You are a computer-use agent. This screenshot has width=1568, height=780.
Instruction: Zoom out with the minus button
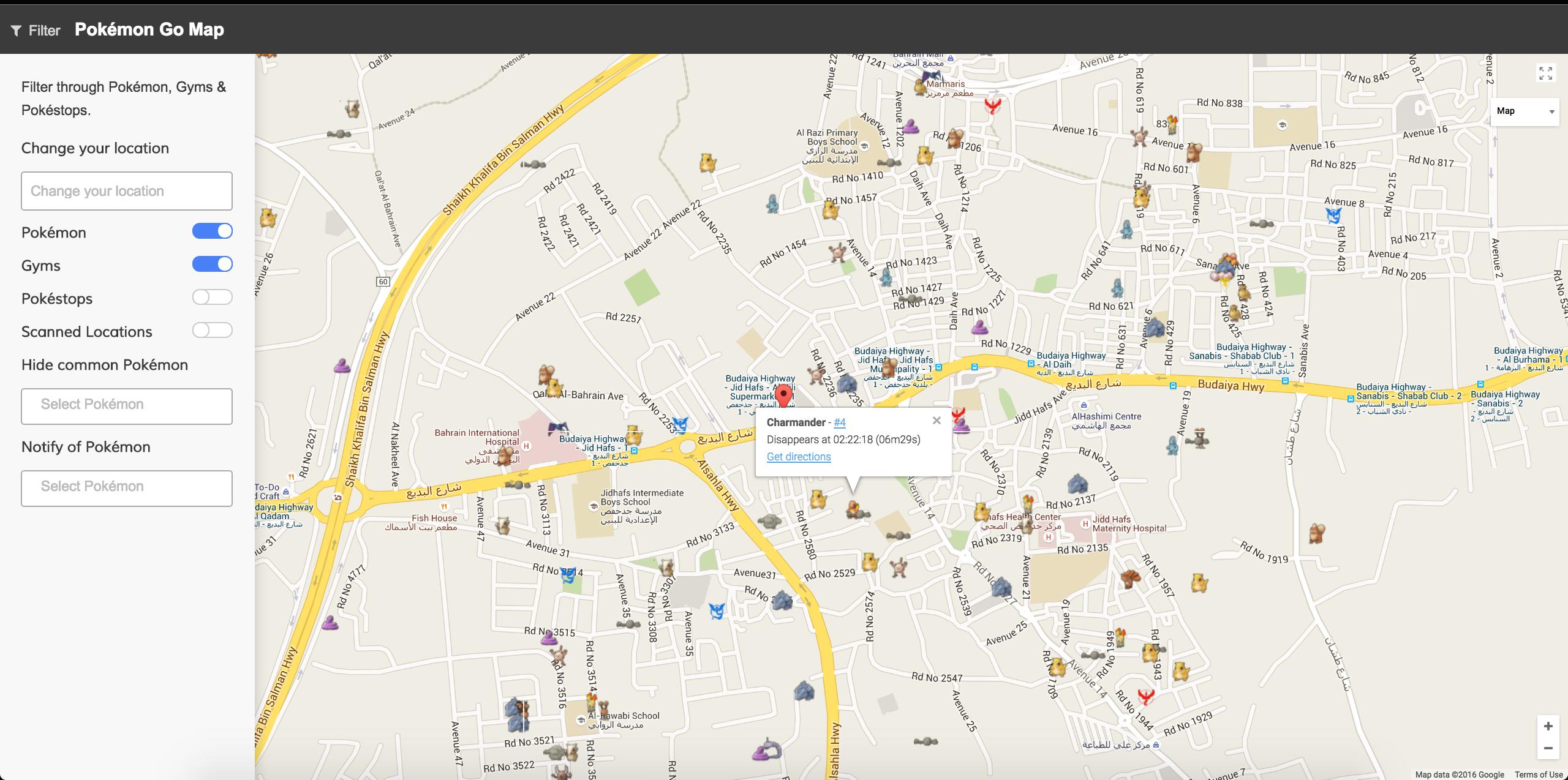point(1548,748)
